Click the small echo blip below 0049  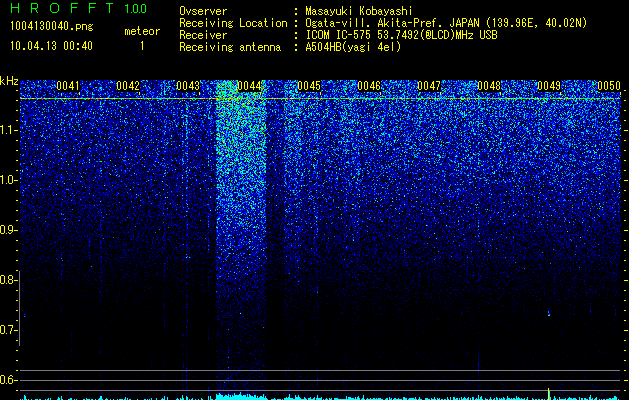tap(549, 313)
